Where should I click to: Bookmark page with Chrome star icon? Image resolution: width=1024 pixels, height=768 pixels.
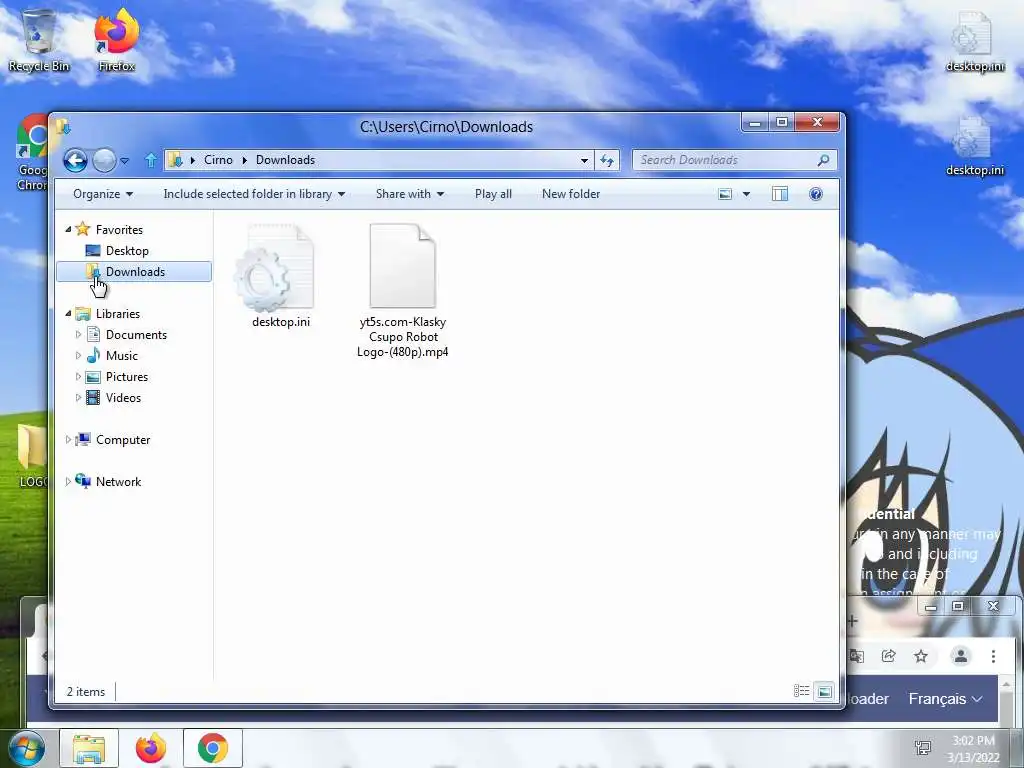point(921,656)
